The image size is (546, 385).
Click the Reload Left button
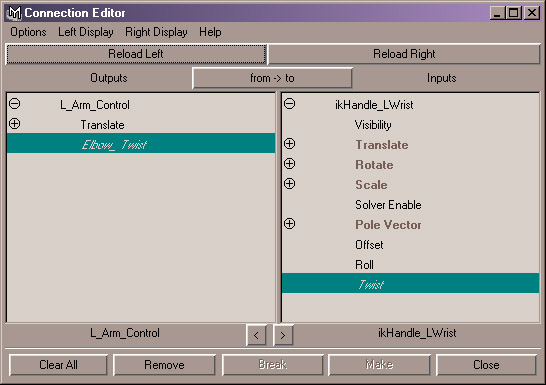(x=136, y=54)
